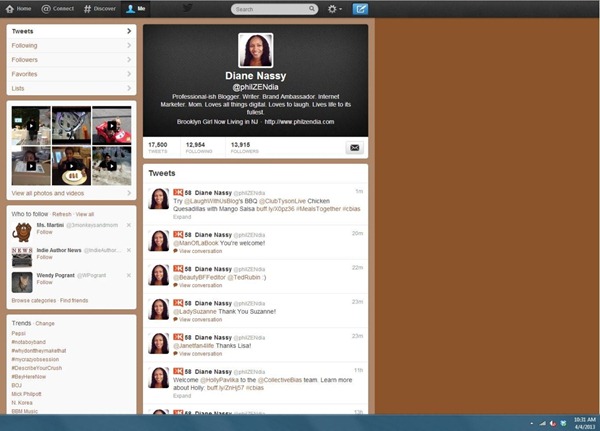Follow Indie Author News
Viewport: 600px width, 431px height.
coord(44,257)
